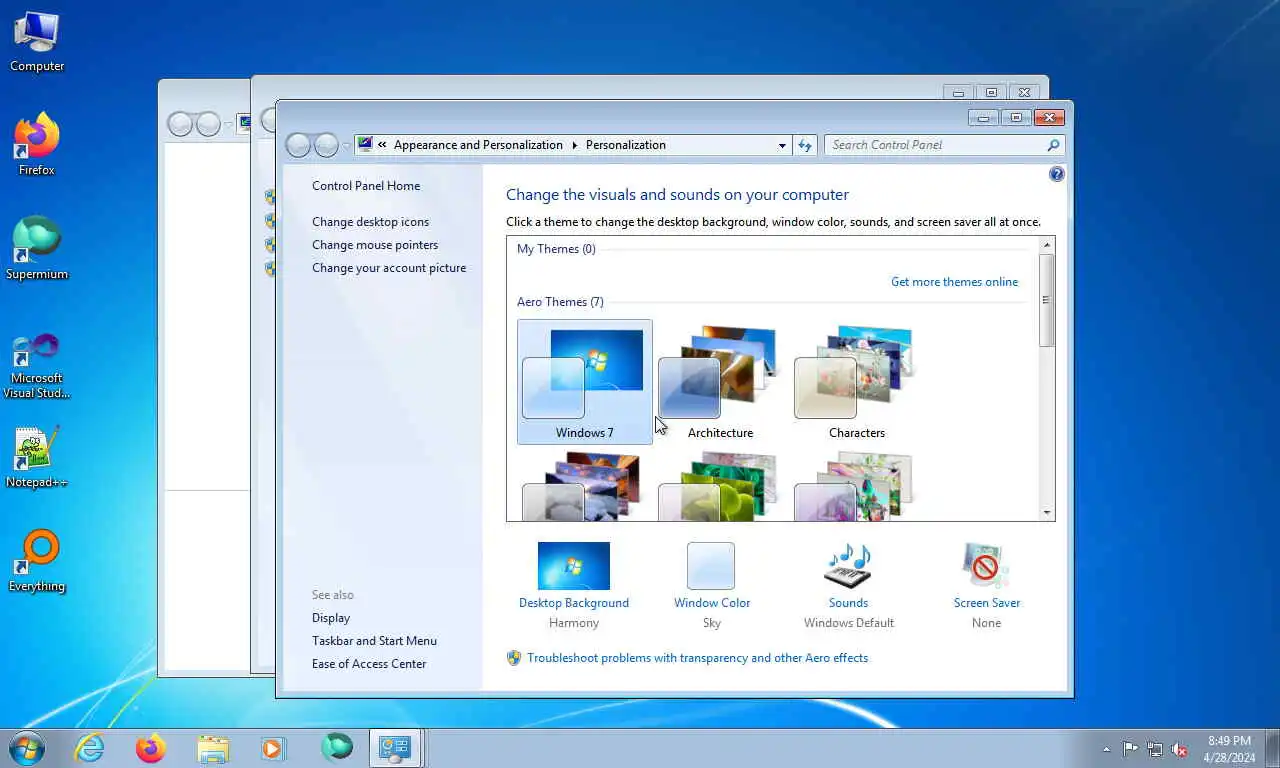Click Change your account picture link
Image resolution: width=1280 pixels, height=768 pixels.
tap(389, 268)
